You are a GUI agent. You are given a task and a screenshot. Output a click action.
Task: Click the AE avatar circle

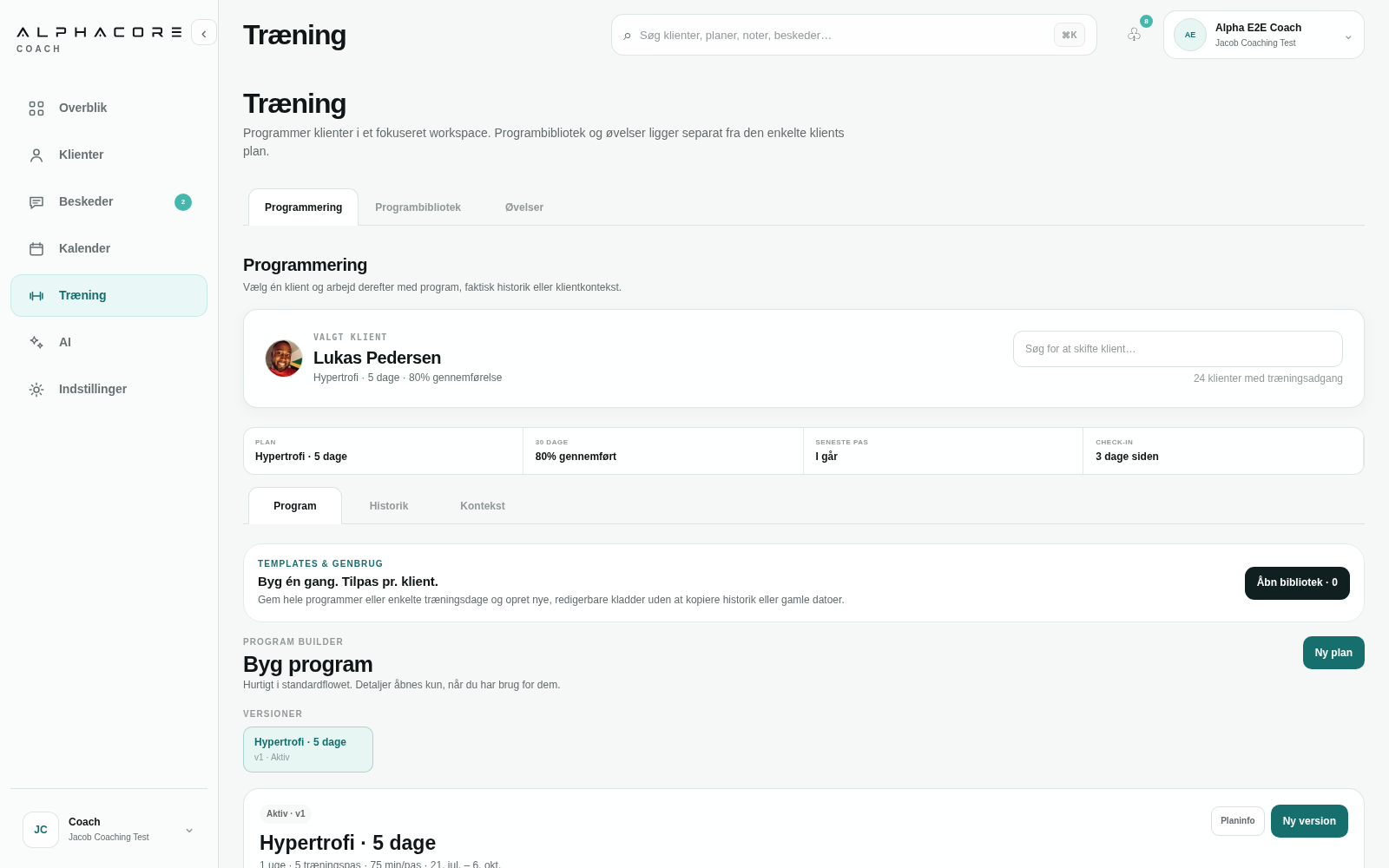click(x=1190, y=35)
